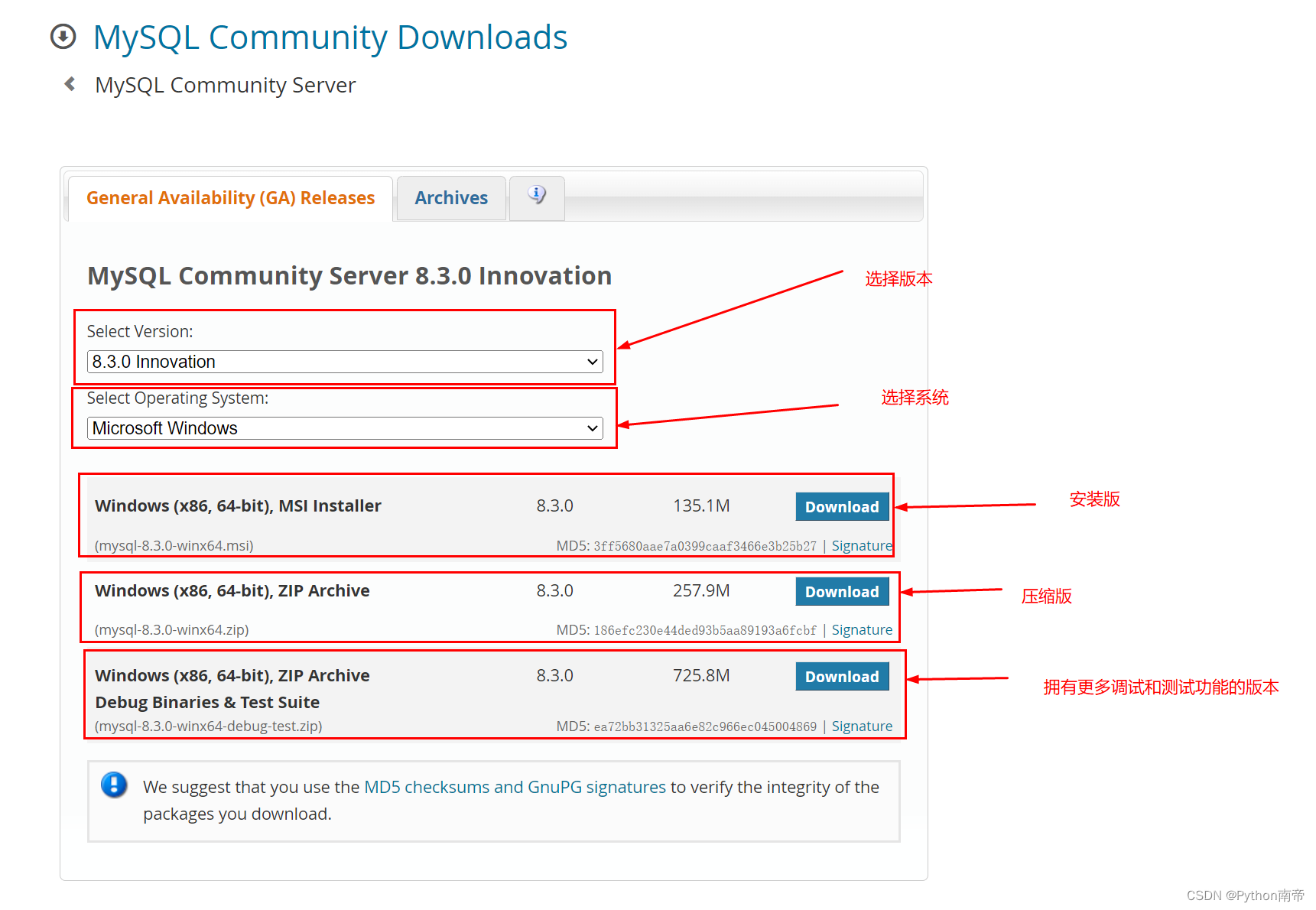Open Signature link for mysql-8.3.0-winx64.msi

(862, 546)
